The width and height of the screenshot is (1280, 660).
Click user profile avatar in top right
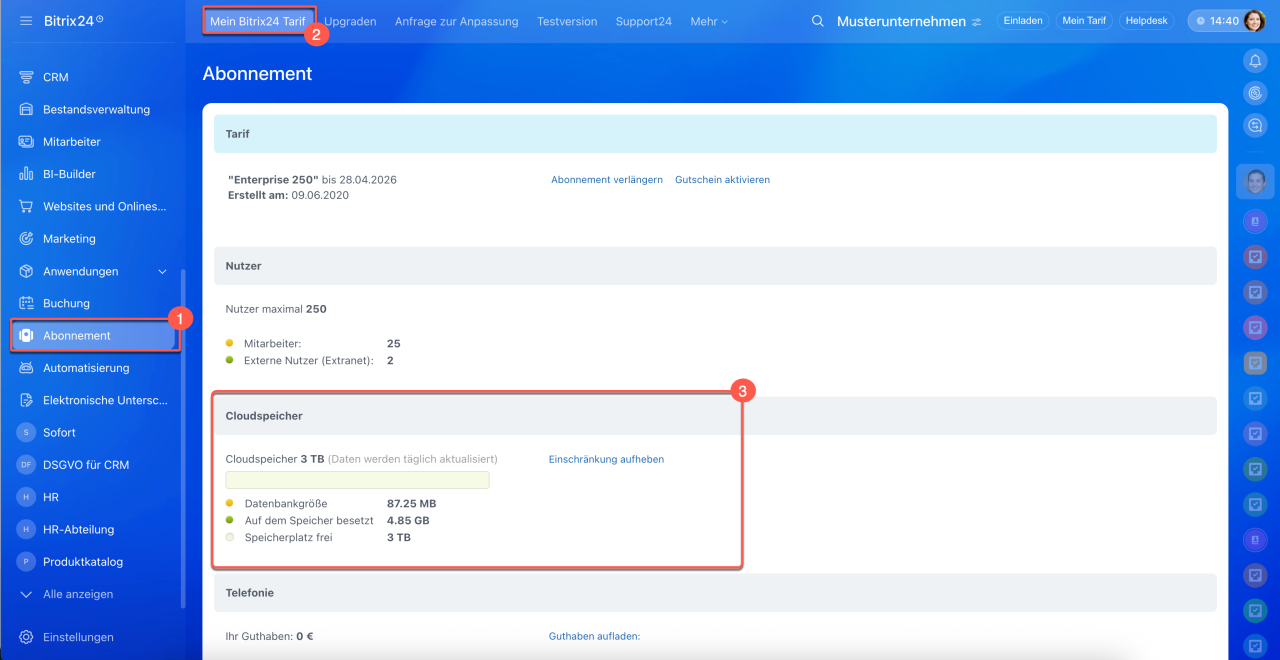tap(1254, 21)
